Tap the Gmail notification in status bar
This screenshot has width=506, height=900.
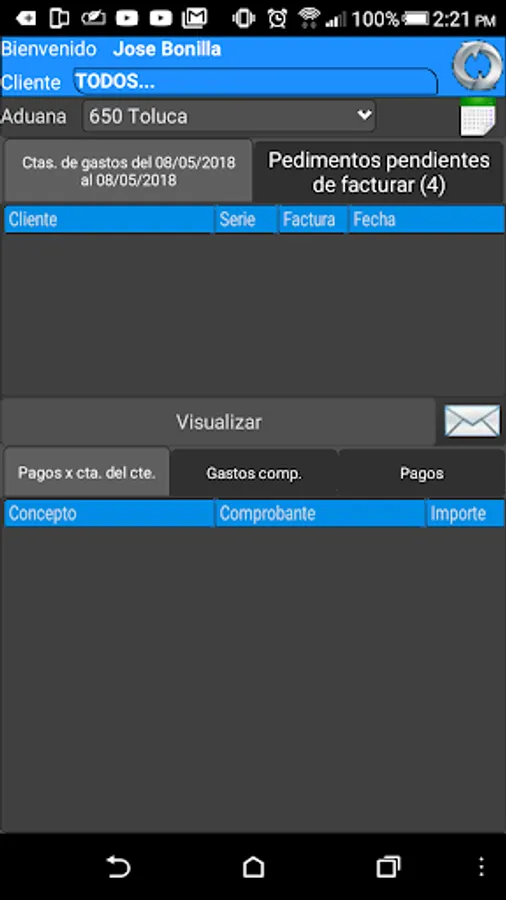click(194, 19)
